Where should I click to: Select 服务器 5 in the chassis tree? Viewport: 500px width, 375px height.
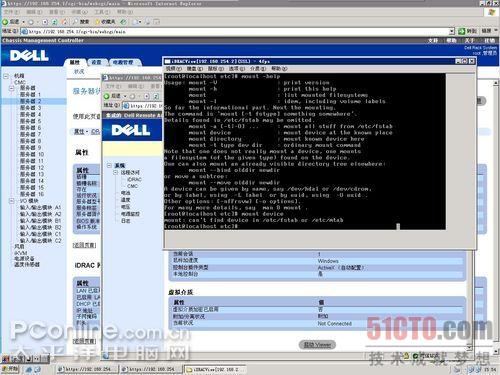point(30,121)
